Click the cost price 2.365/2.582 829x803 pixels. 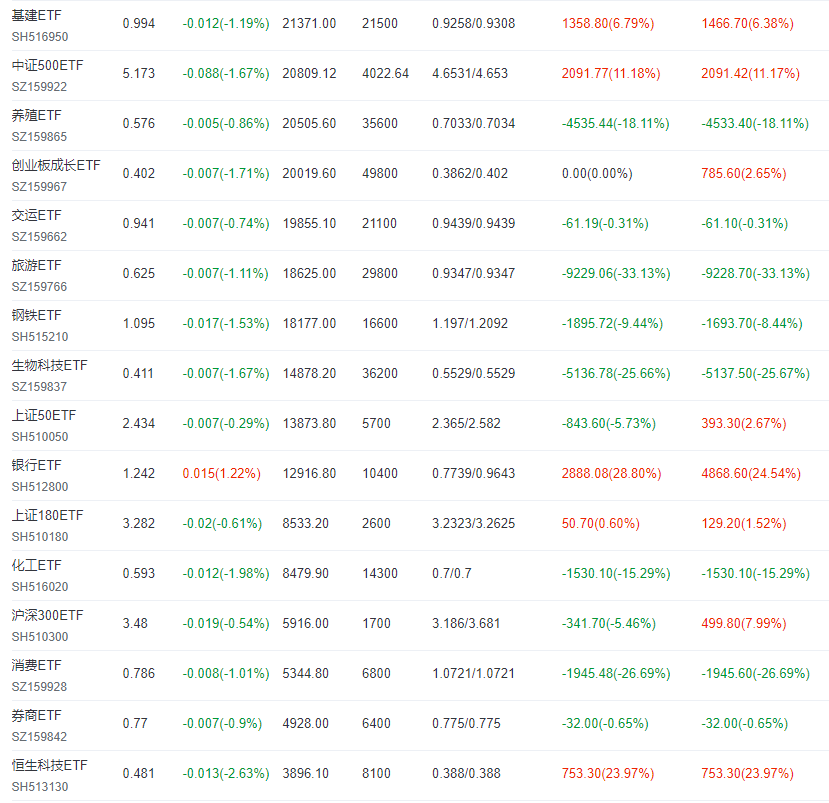click(x=466, y=423)
